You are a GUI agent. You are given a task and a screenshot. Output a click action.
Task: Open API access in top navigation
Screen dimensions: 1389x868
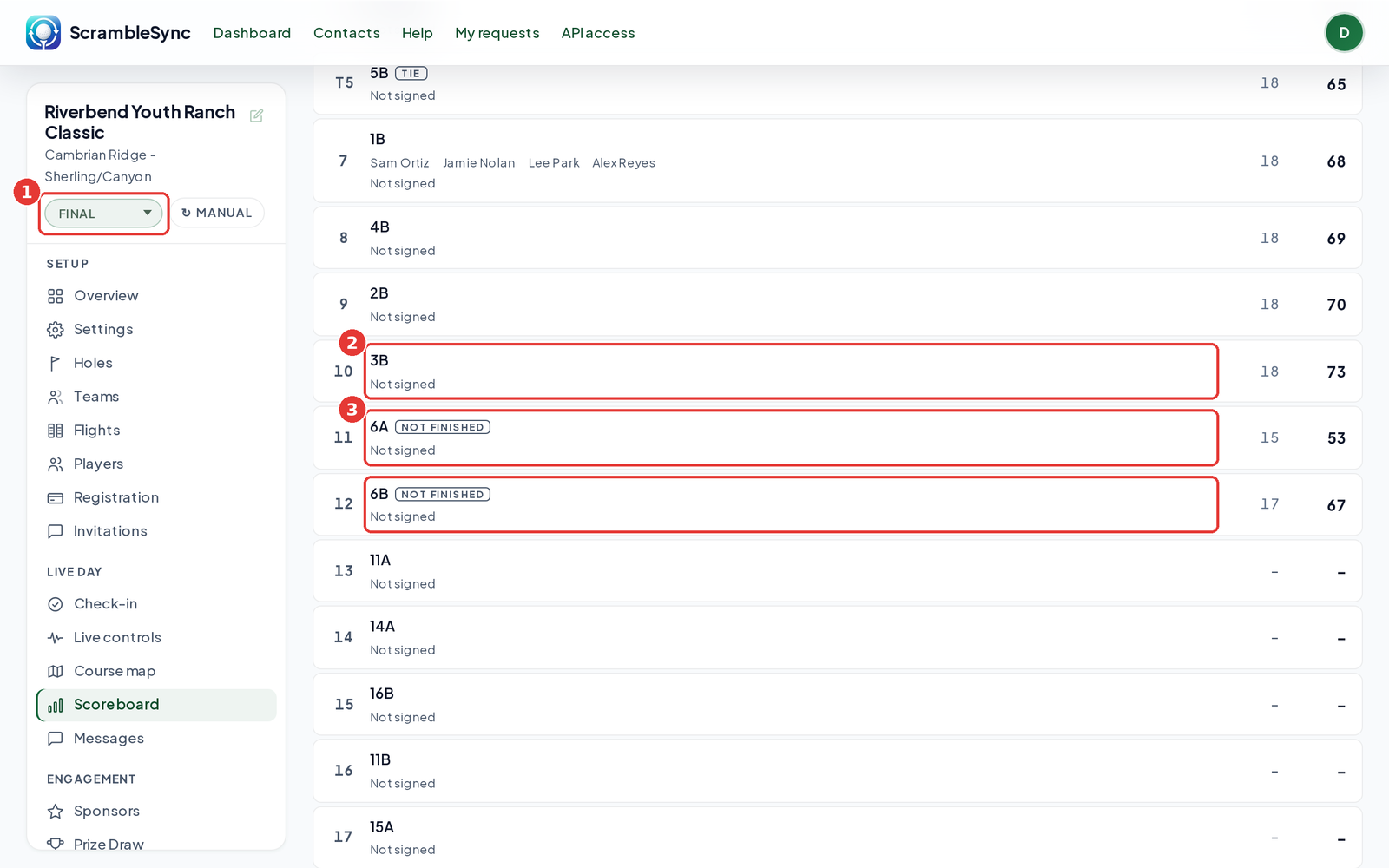(598, 33)
